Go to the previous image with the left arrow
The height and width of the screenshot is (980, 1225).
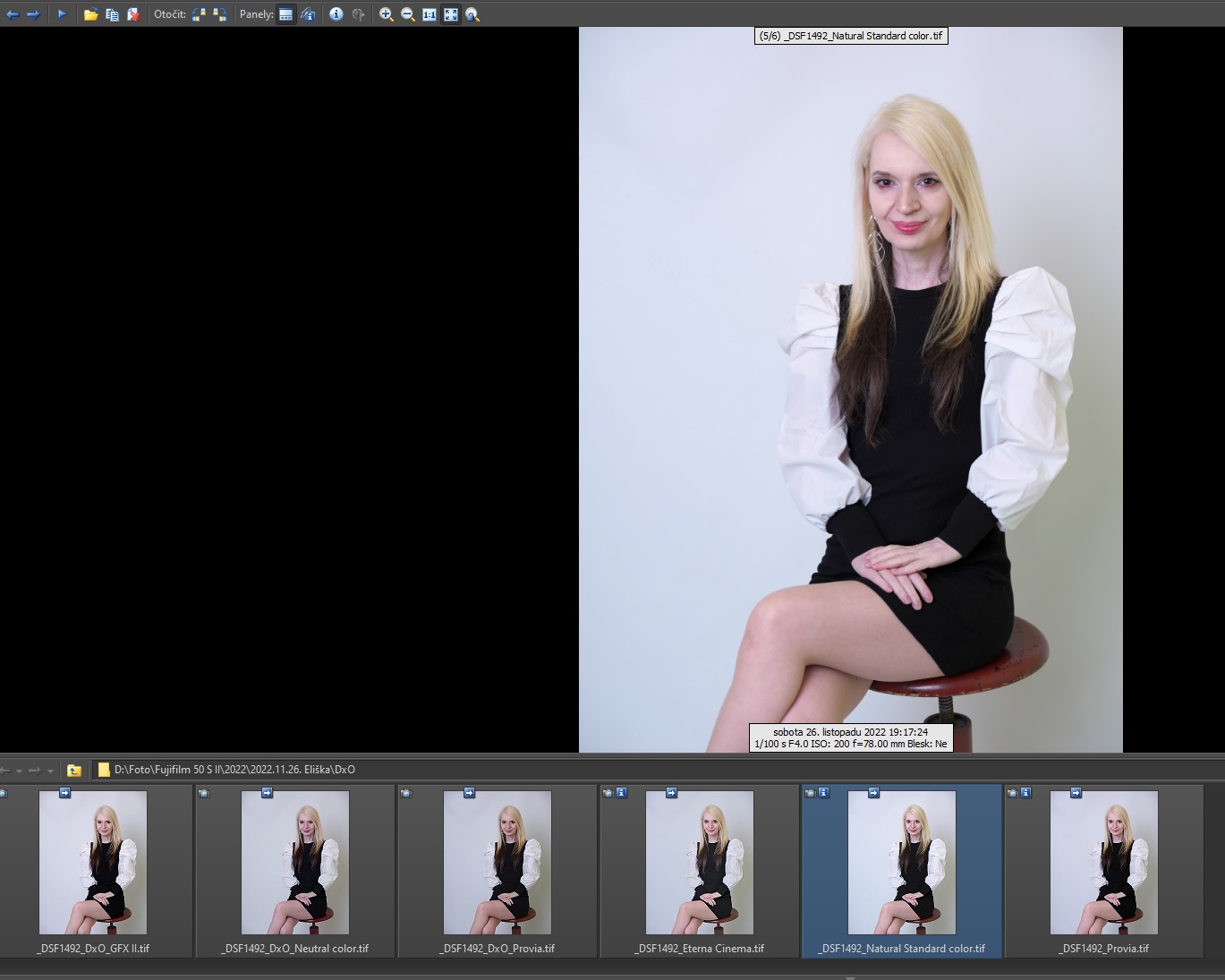tap(13, 14)
